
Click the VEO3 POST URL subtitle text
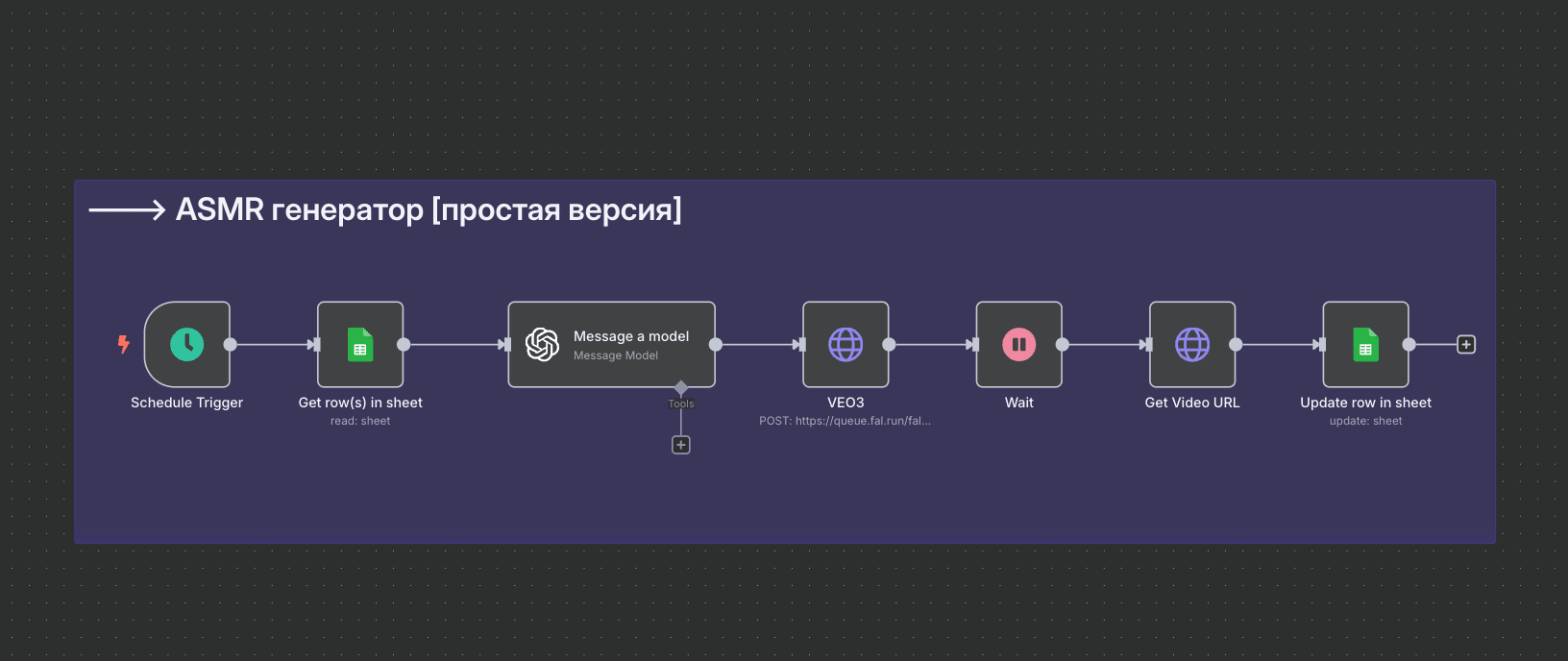coord(845,421)
